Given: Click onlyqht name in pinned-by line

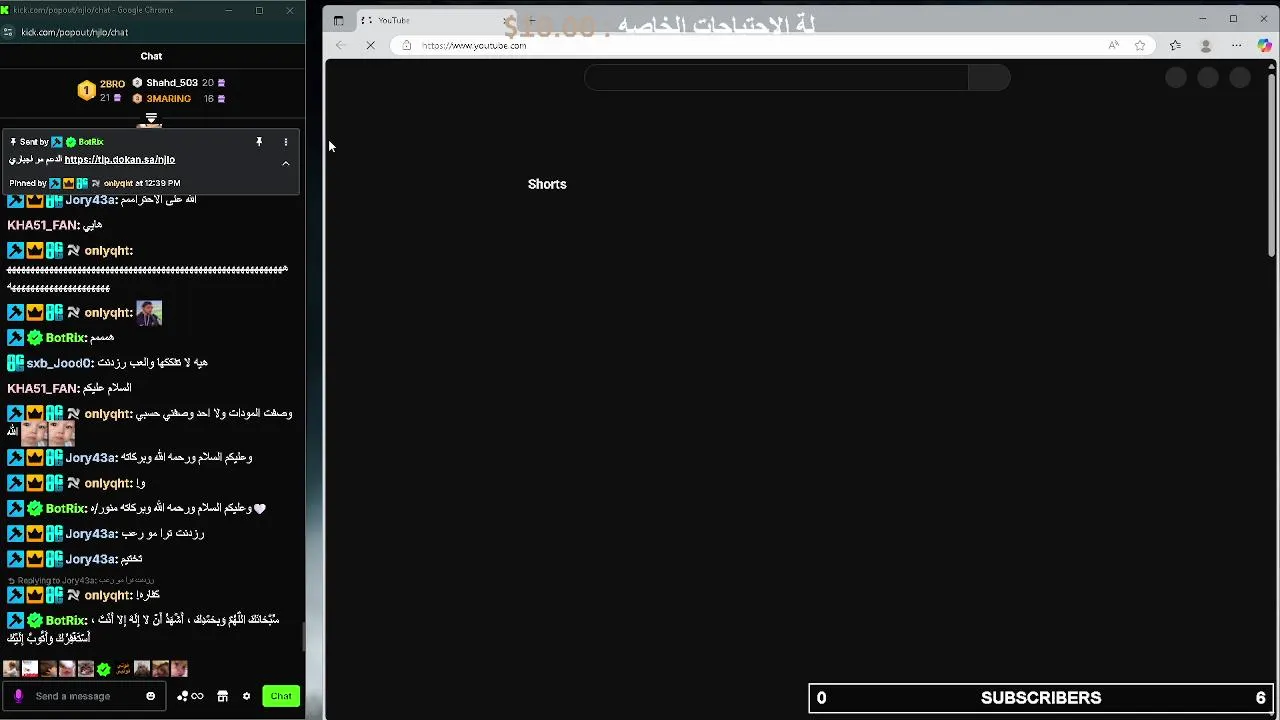Looking at the screenshot, I should (x=118, y=183).
